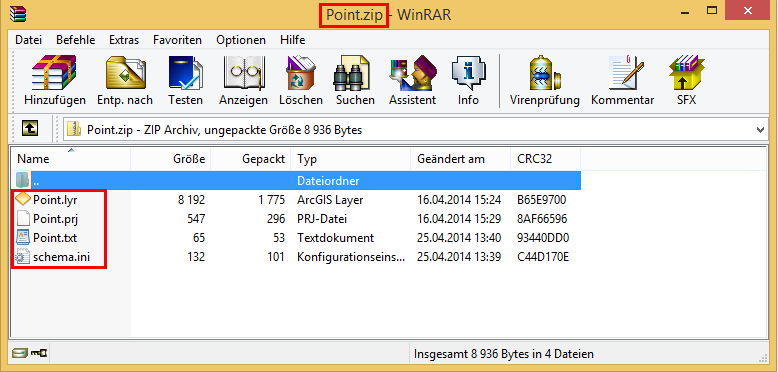778x372 pixels.
Task: Click the Point.txt document icon
Action: pos(23,238)
